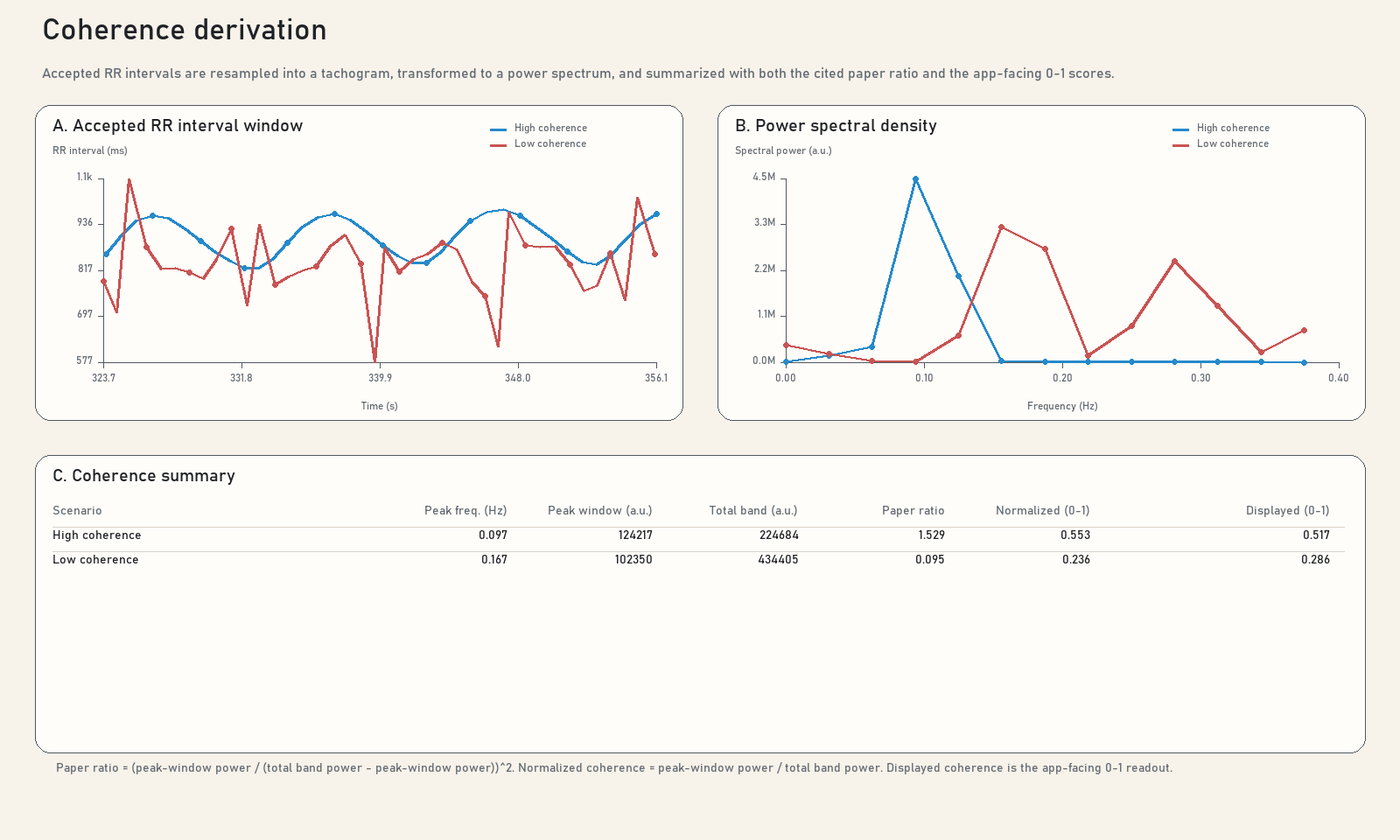The width and height of the screenshot is (1400, 840).
Task: Click the Peak freq. (Hz) column header
Action: click(465, 510)
